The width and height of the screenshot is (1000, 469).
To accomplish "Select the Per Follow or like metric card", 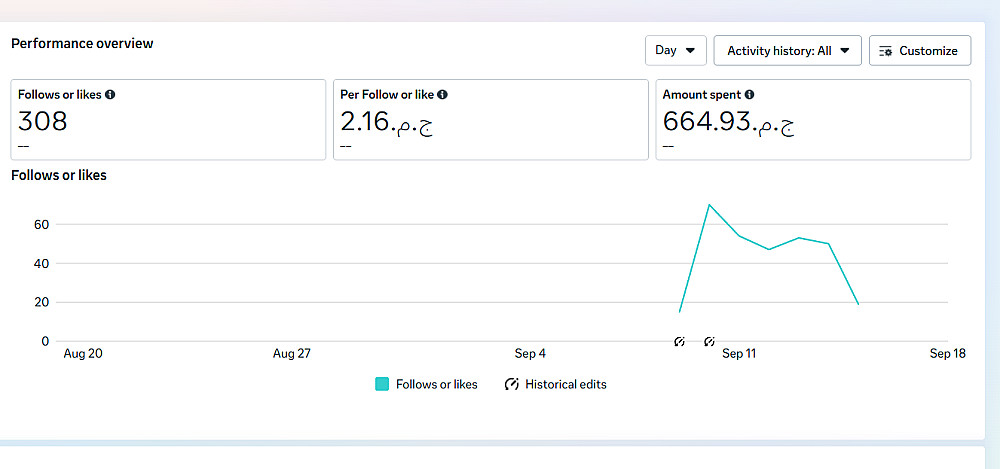I will (x=490, y=120).
